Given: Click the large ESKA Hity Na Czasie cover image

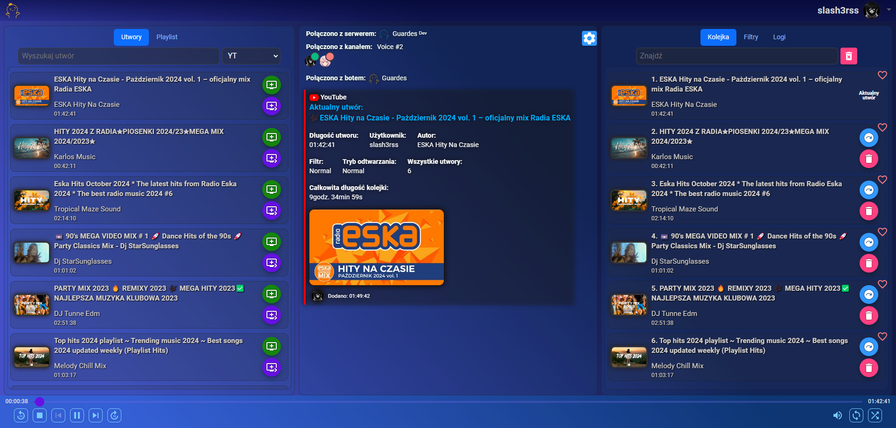Looking at the screenshot, I should [377, 247].
